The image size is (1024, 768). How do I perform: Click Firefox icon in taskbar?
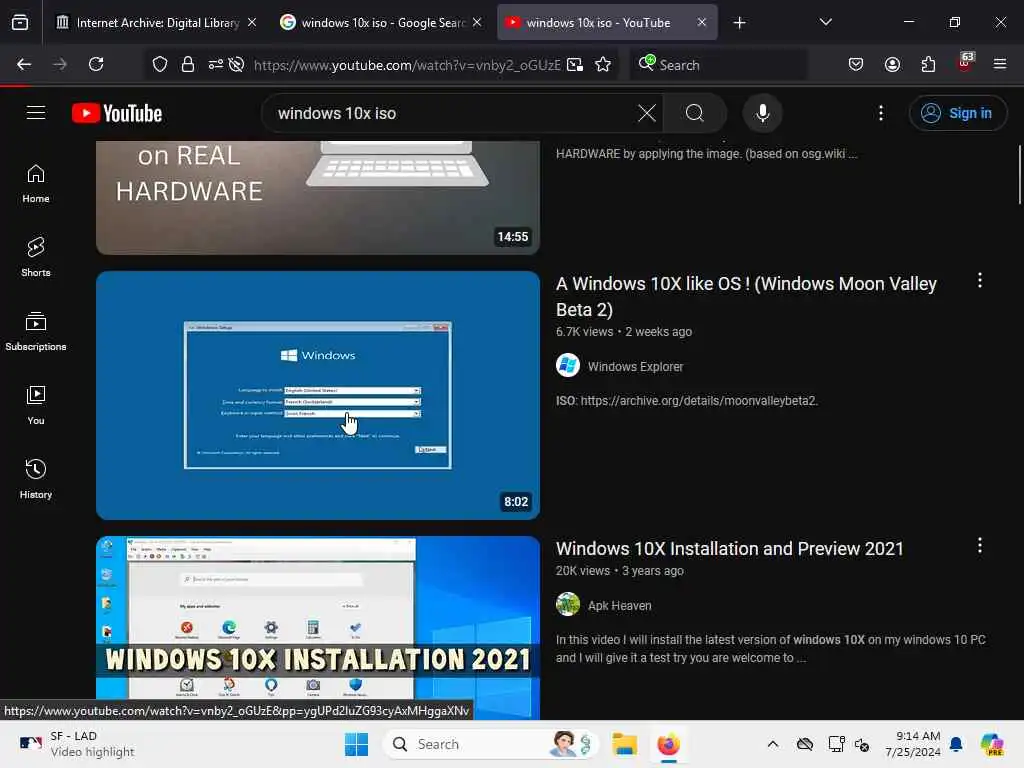[x=668, y=744]
